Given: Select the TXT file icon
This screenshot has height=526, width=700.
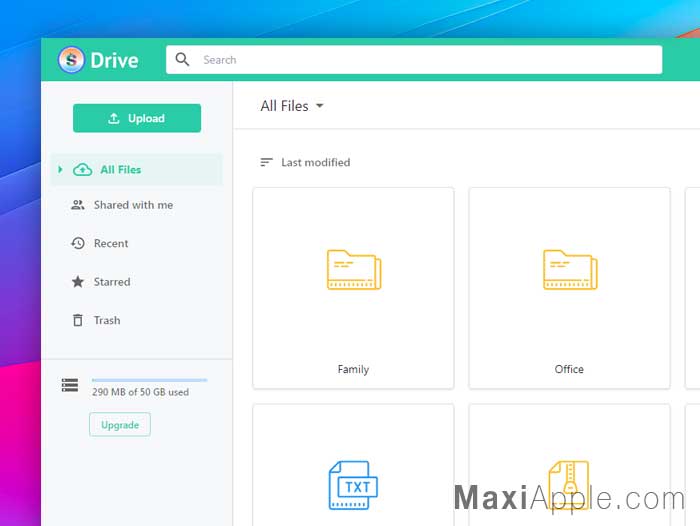Looking at the screenshot, I should 353,485.
